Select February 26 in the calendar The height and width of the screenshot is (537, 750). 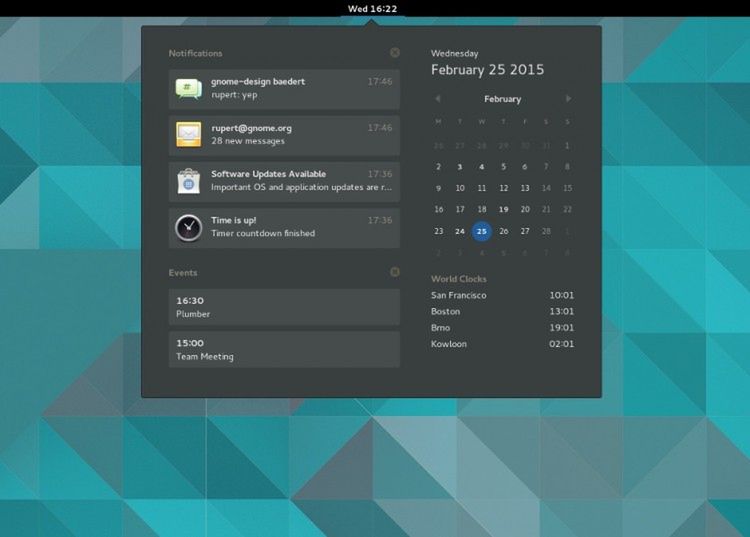click(503, 231)
